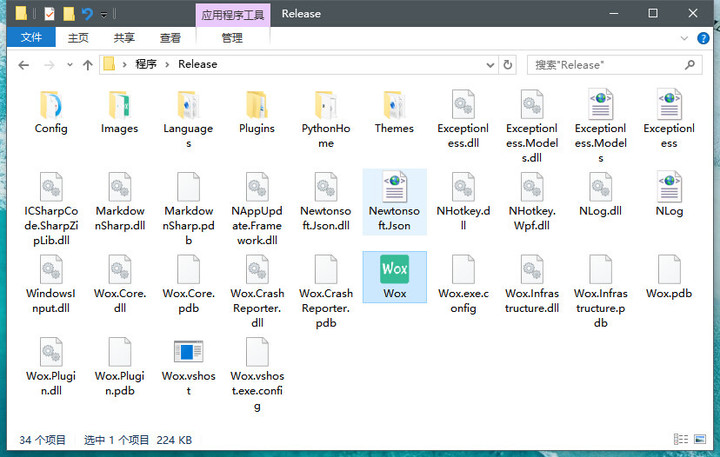The width and height of the screenshot is (720, 457).
Task: Go back to previous folder
Action: (23, 65)
